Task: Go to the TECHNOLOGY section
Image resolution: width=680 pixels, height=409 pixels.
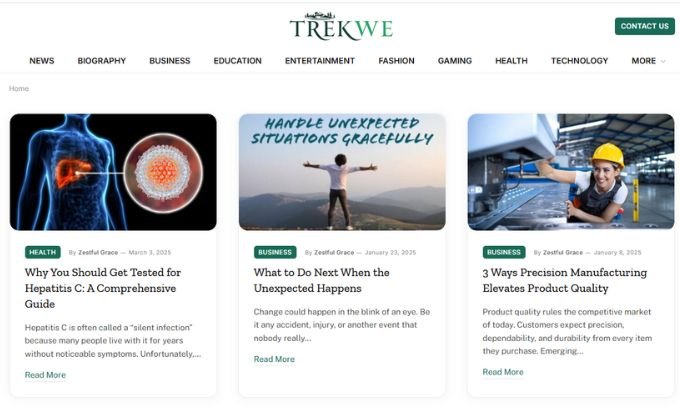Action: pos(579,61)
